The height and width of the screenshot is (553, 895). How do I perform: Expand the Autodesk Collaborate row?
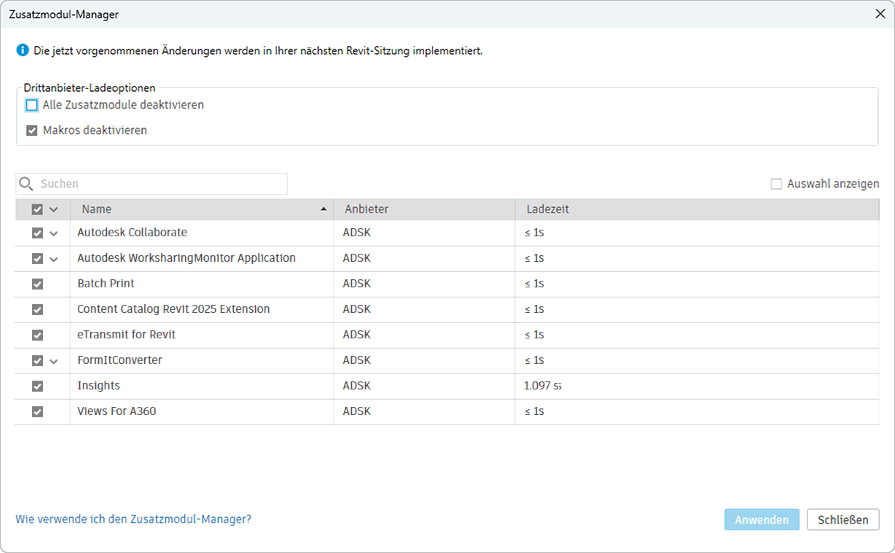(x=54, y=233)
